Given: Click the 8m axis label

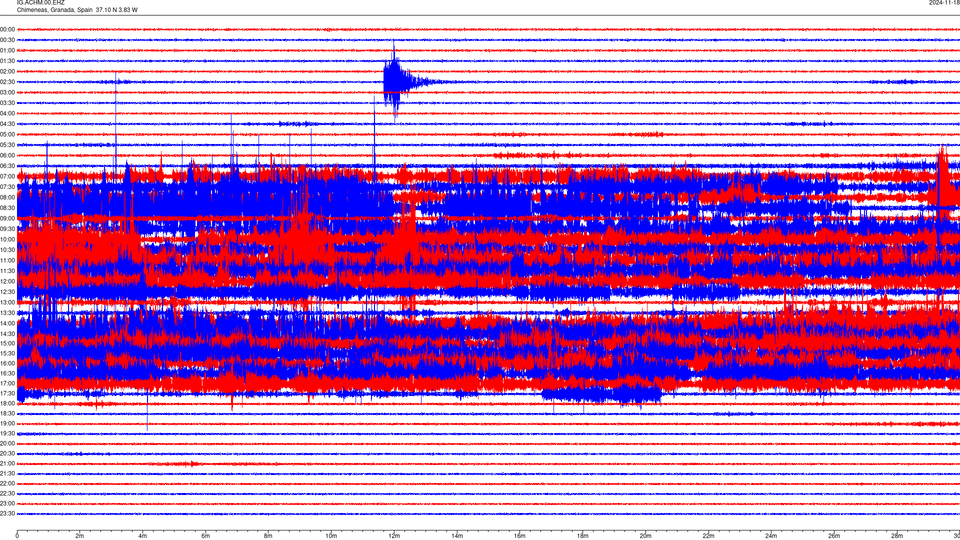Looking at the screenshot, I should [268, 536].
